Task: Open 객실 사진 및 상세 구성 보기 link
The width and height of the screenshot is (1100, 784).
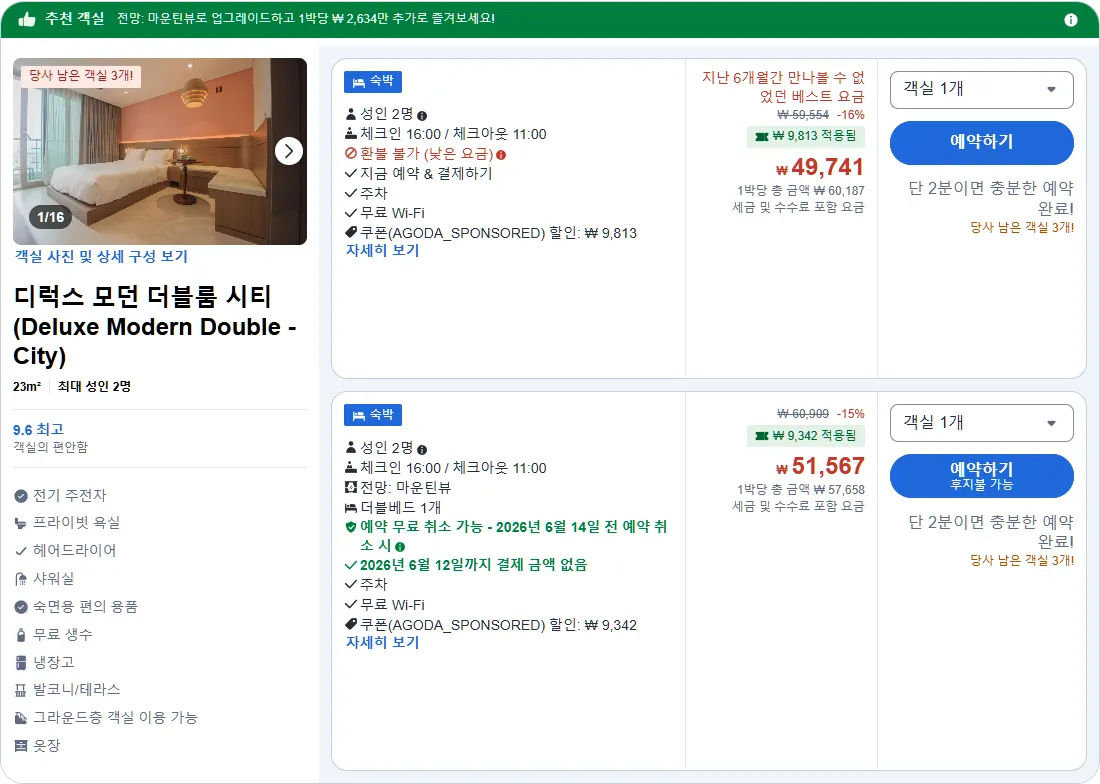Action: point(101,256)
